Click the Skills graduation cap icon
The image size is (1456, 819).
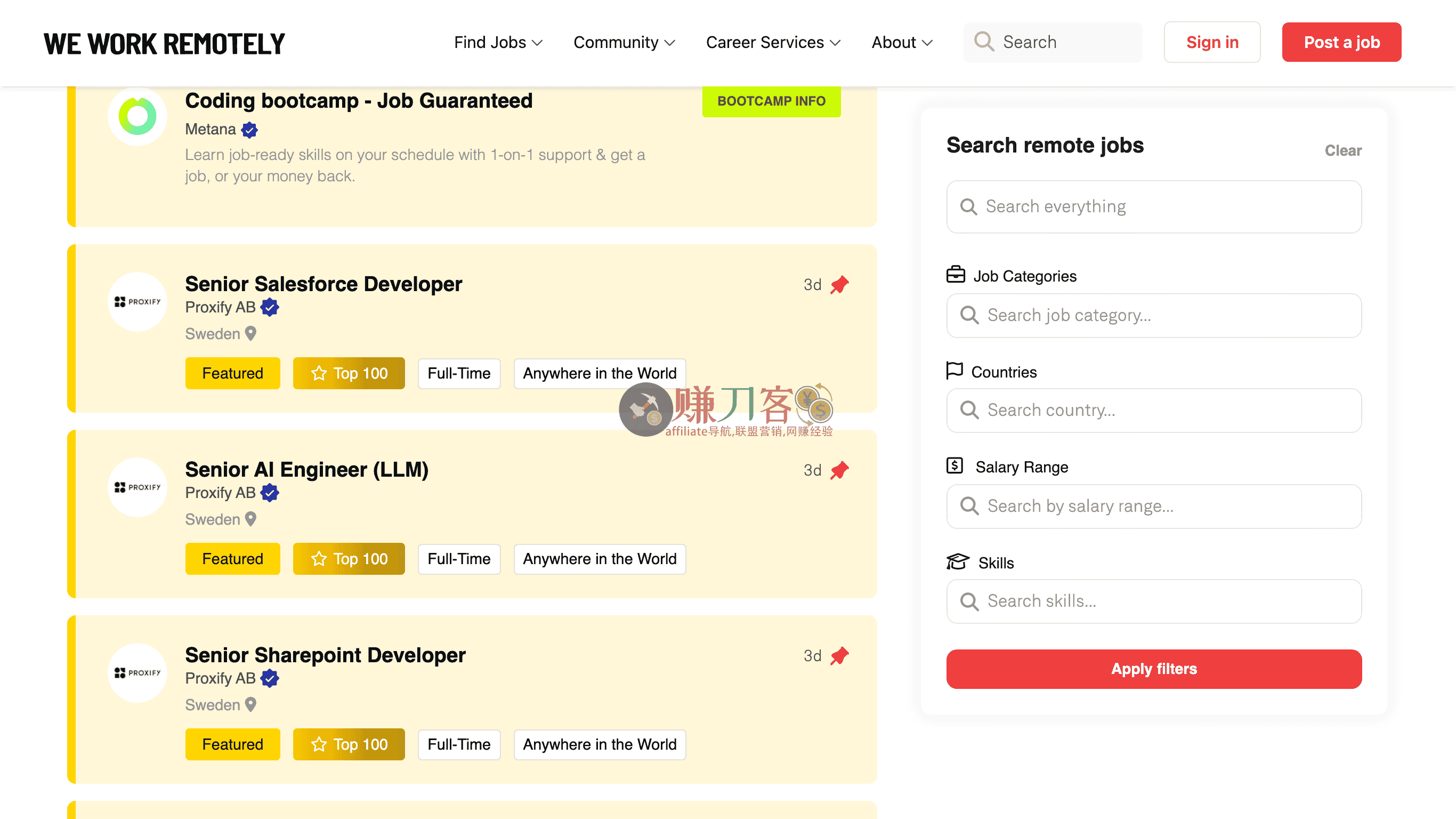coord(958,561)
